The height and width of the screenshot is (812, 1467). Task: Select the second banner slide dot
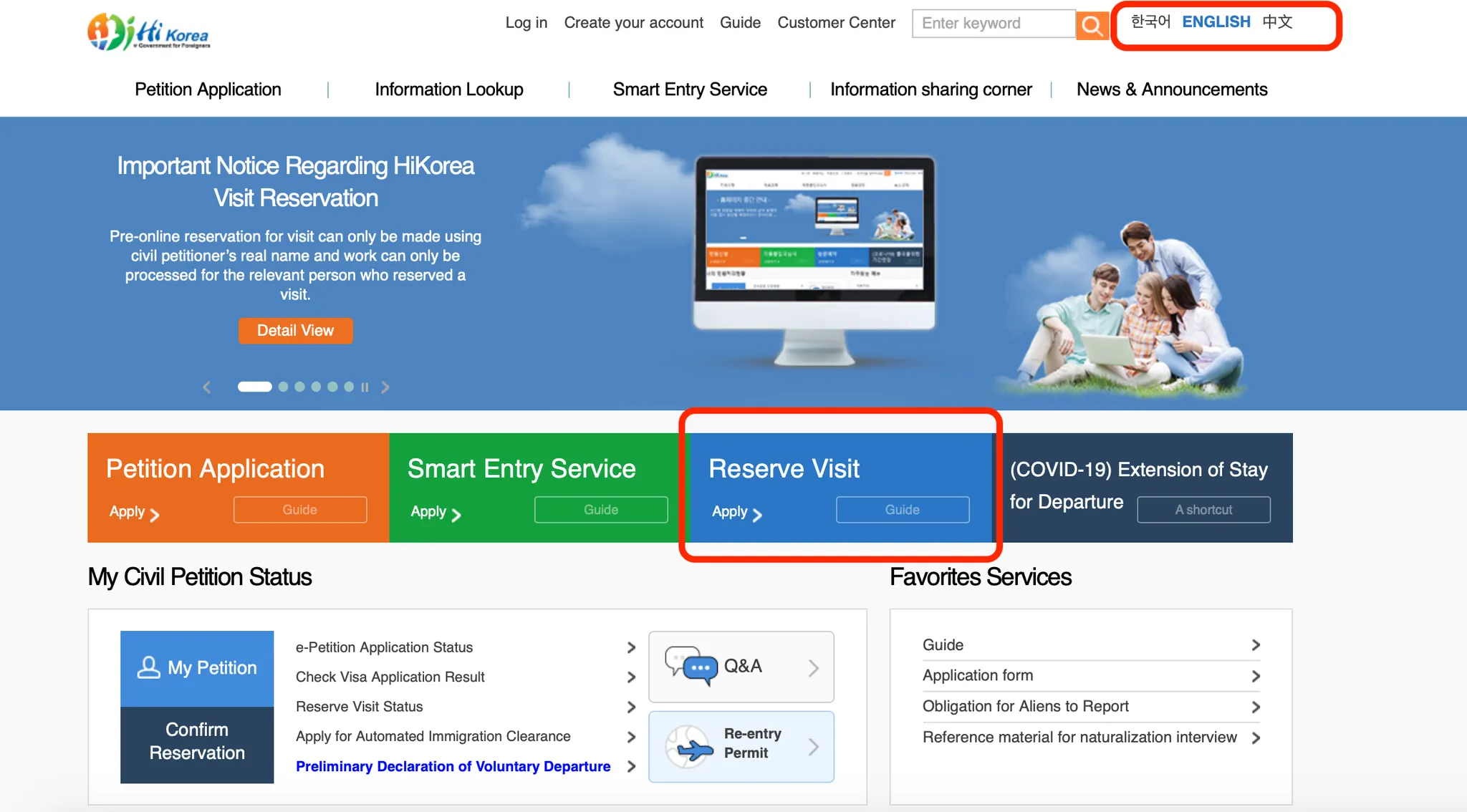[x=284, y=387]
